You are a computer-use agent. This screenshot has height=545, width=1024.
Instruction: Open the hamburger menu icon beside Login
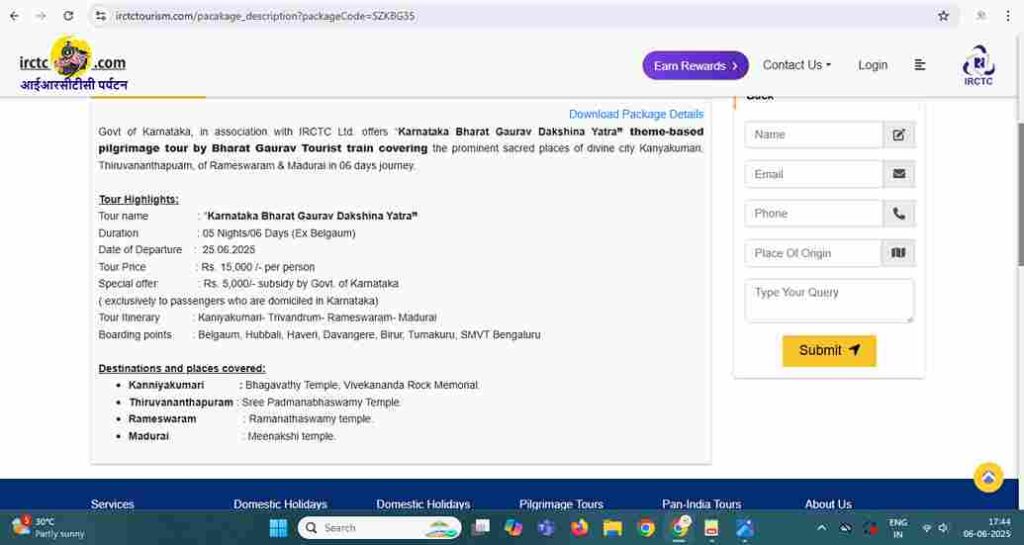coord(920,65)
